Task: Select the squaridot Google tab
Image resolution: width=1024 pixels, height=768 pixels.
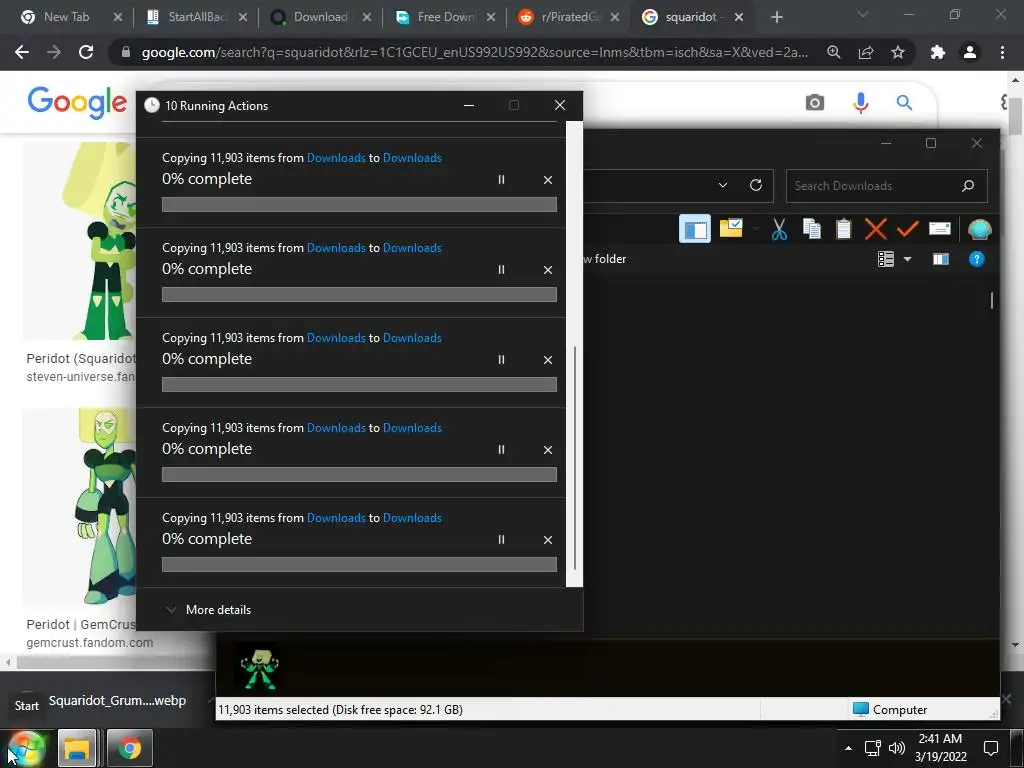Action: pyautogui.click(x=690, y=17)
